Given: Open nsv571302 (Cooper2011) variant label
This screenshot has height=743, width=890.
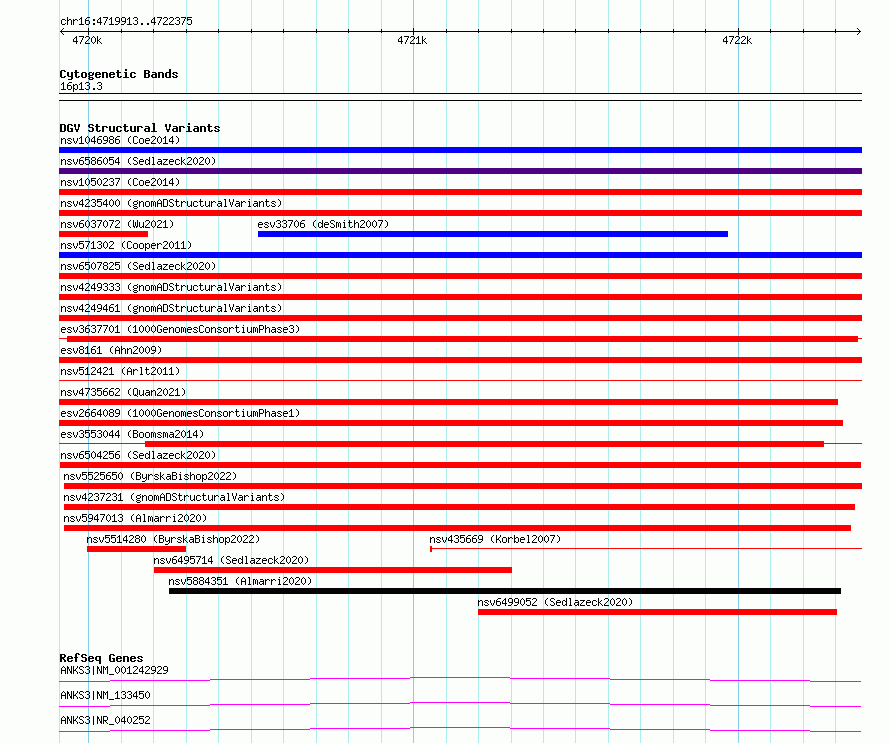Looking at the screenshot, I should click(126, 245).
